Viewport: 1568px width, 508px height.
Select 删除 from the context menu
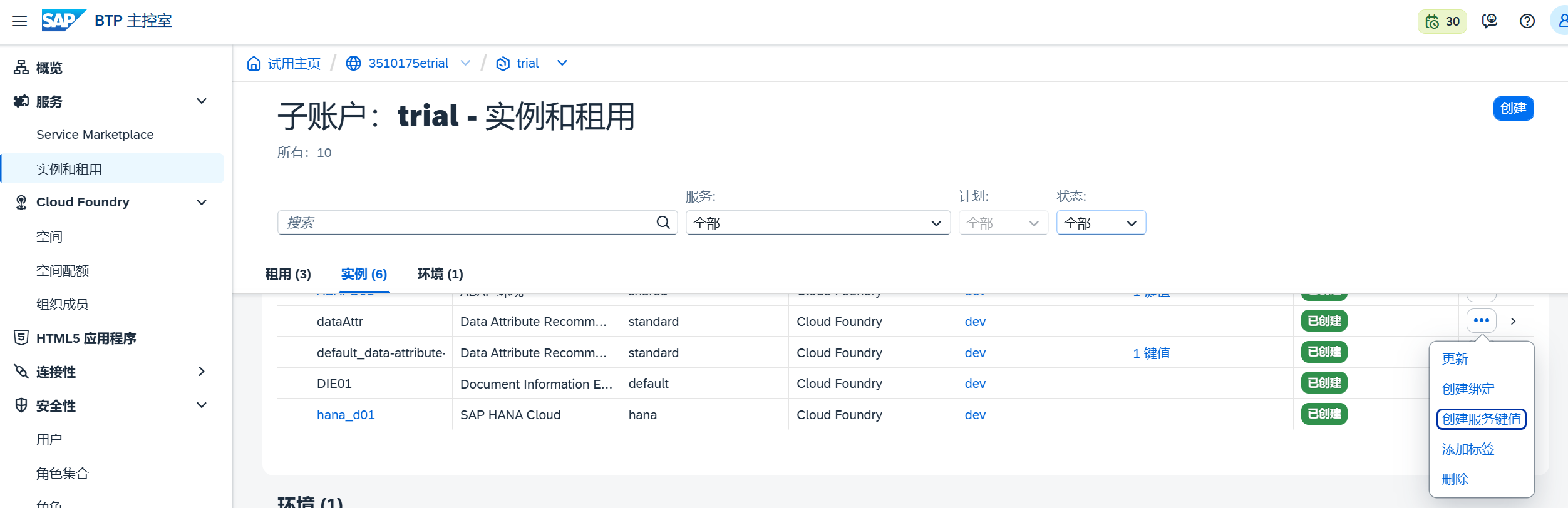coord(1455,479)
